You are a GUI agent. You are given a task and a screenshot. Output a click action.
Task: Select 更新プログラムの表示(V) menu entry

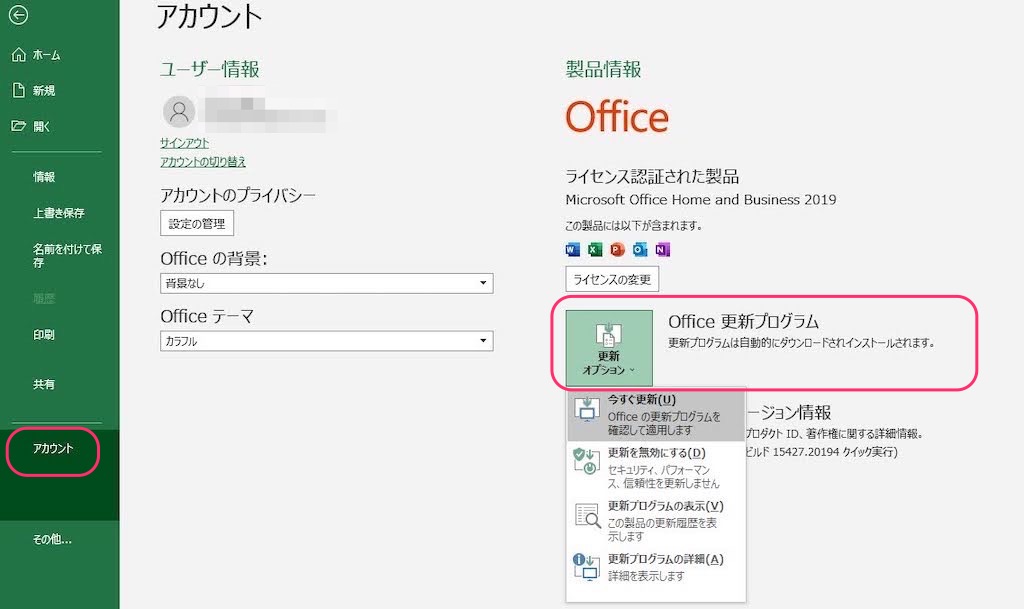click(656, 520)
